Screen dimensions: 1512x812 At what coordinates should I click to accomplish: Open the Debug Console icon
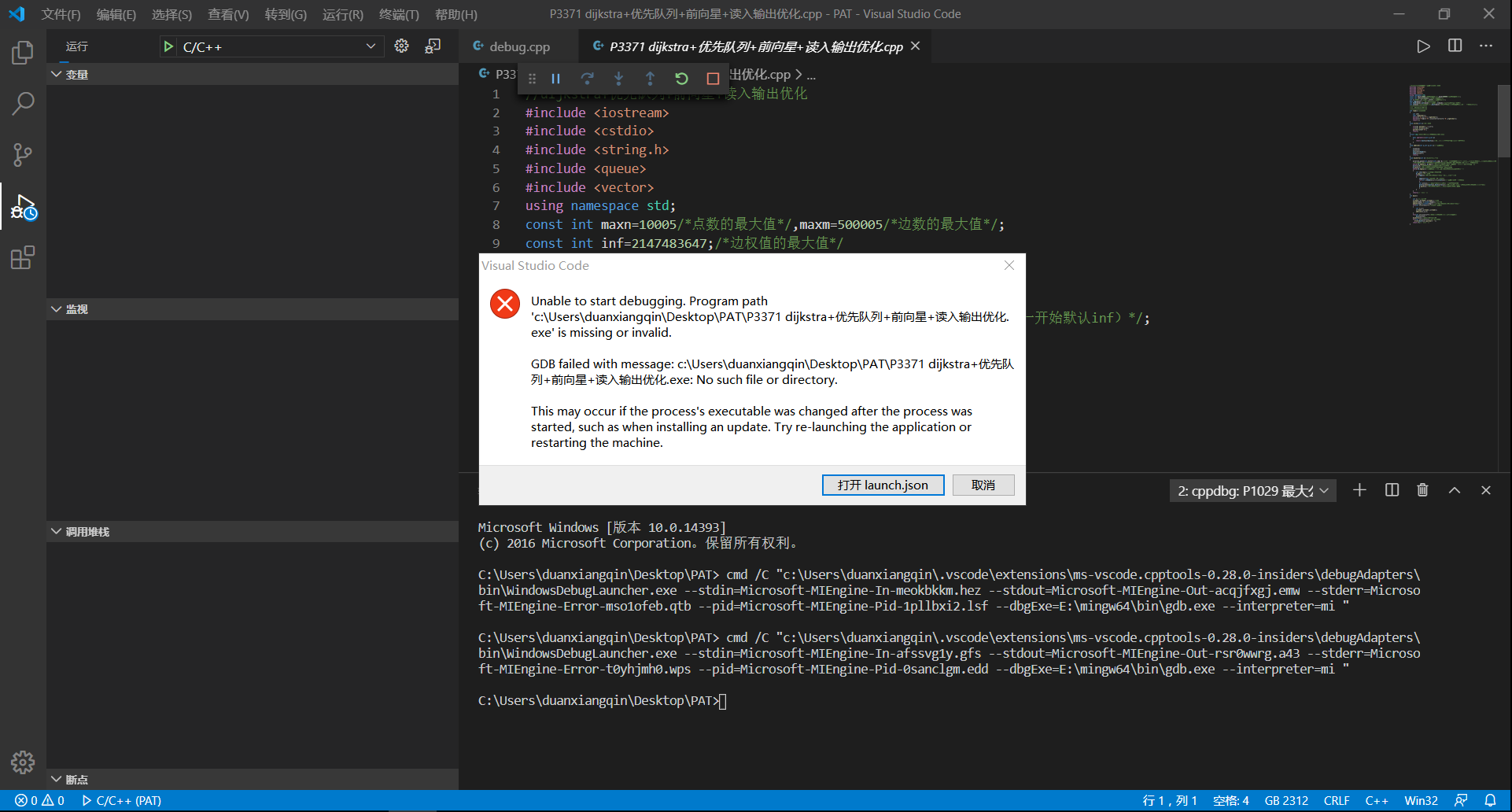pos(433,46)
